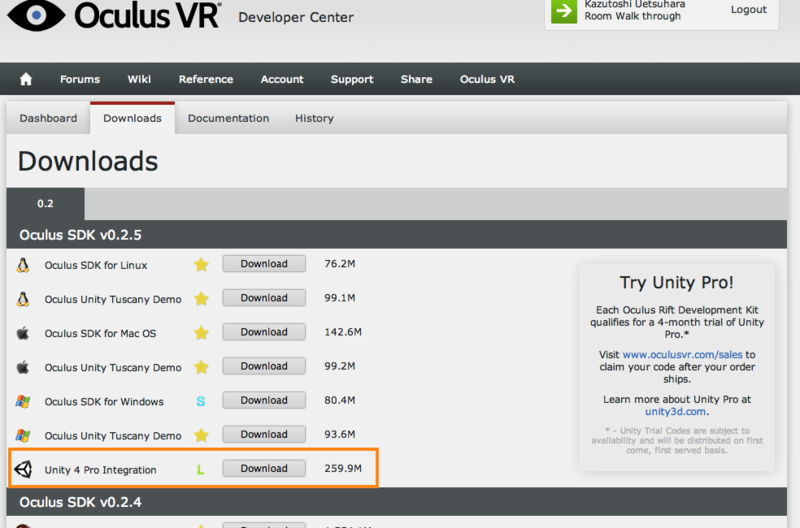Click Apple icon beside Mac Unity Tuscany Demo

(x=23, y=367)
